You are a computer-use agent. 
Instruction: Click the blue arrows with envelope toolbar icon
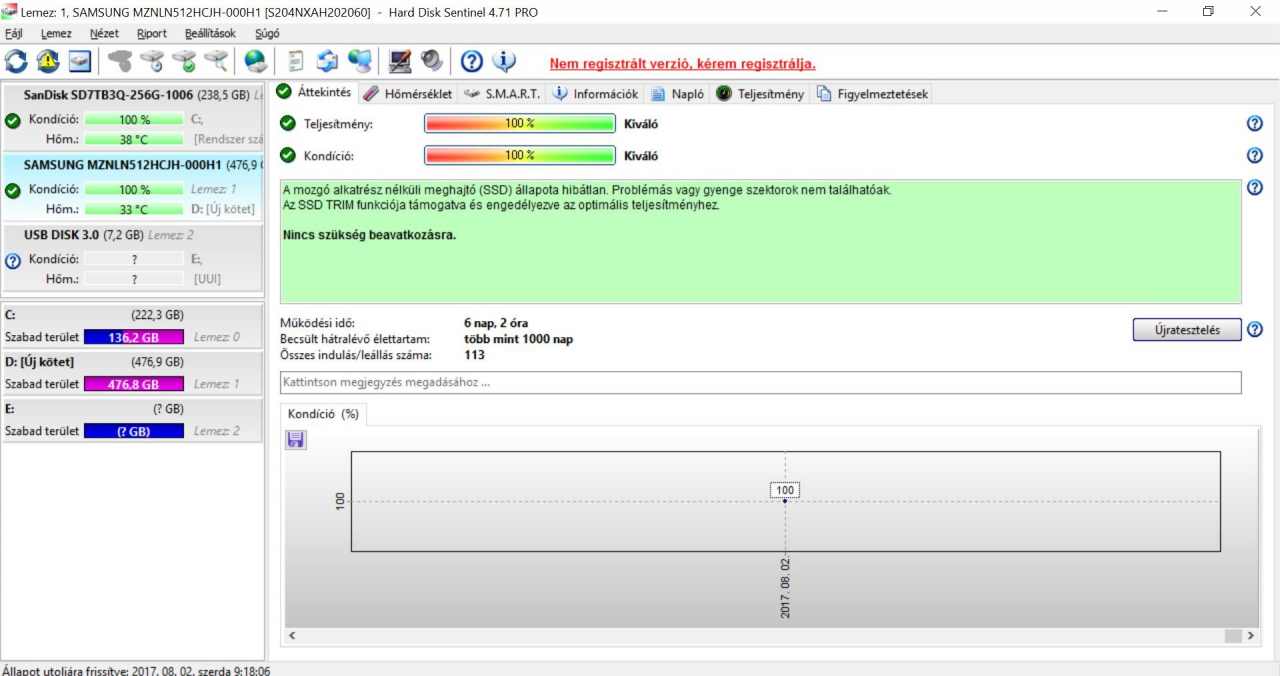327,62
